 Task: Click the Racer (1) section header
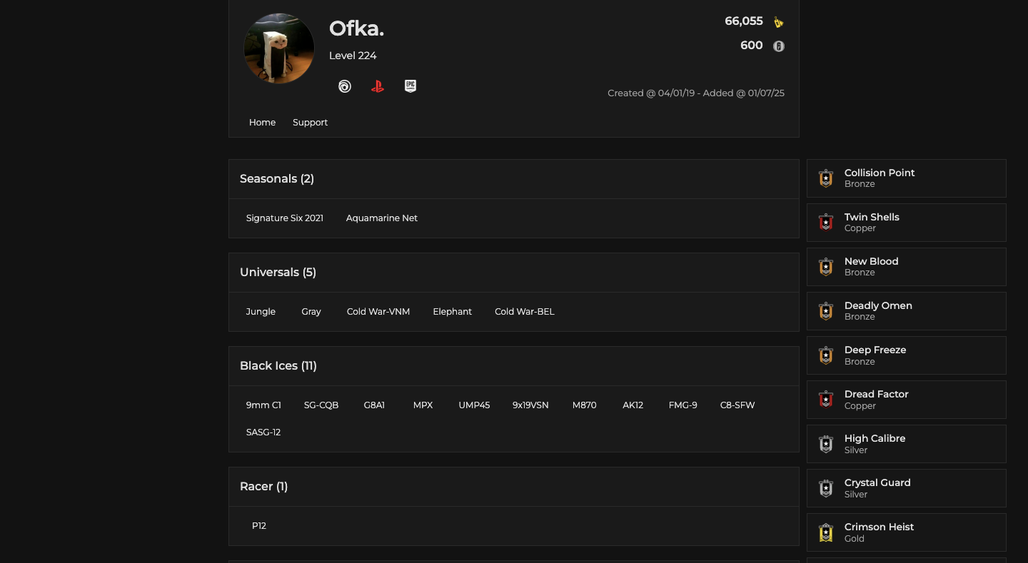click(513, 487)
